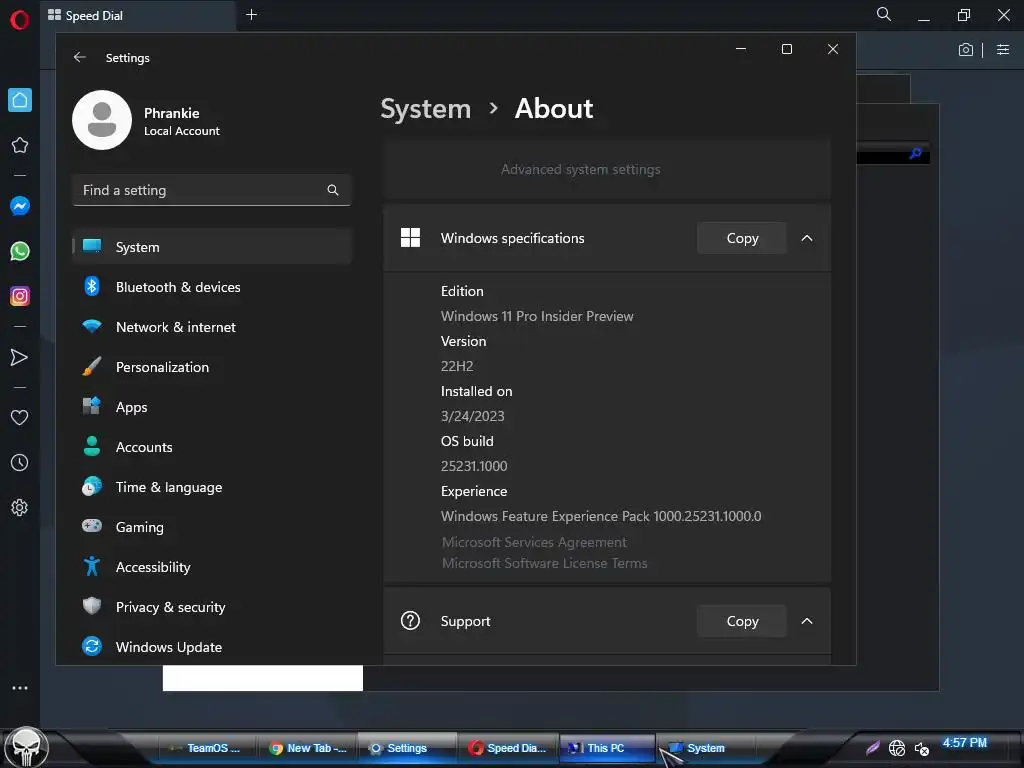Open Messenger in the Opera sidebar

(20, 206)
